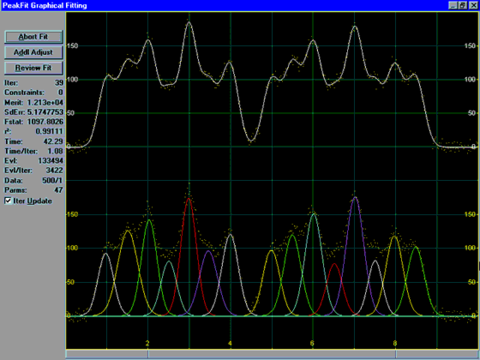Click the small red peak after x=6

point(334,264)
